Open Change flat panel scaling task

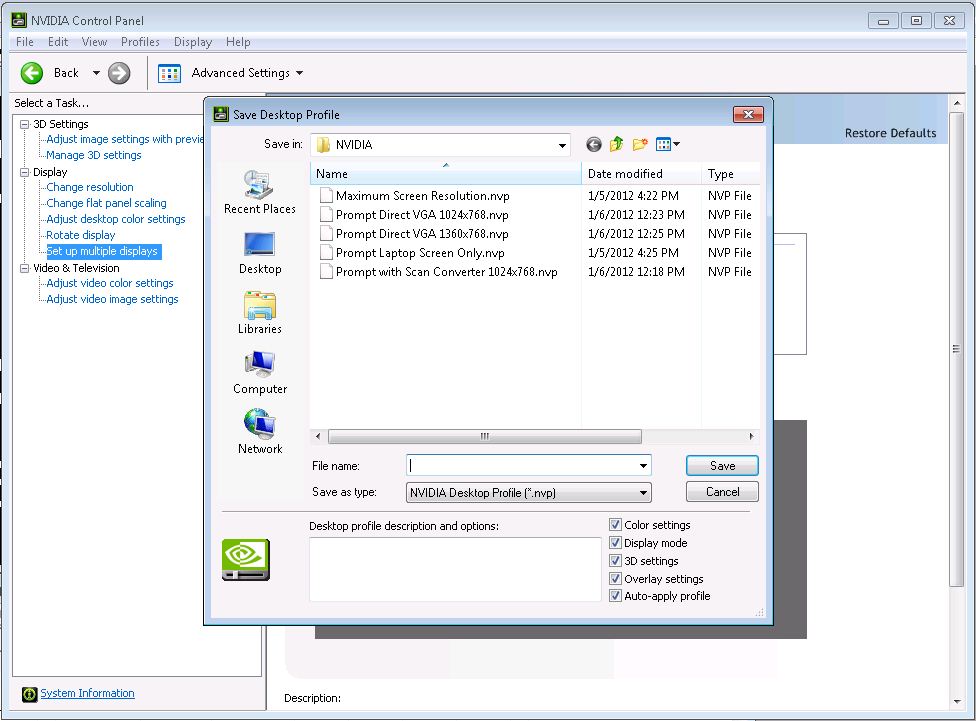[x=106, y=203]
